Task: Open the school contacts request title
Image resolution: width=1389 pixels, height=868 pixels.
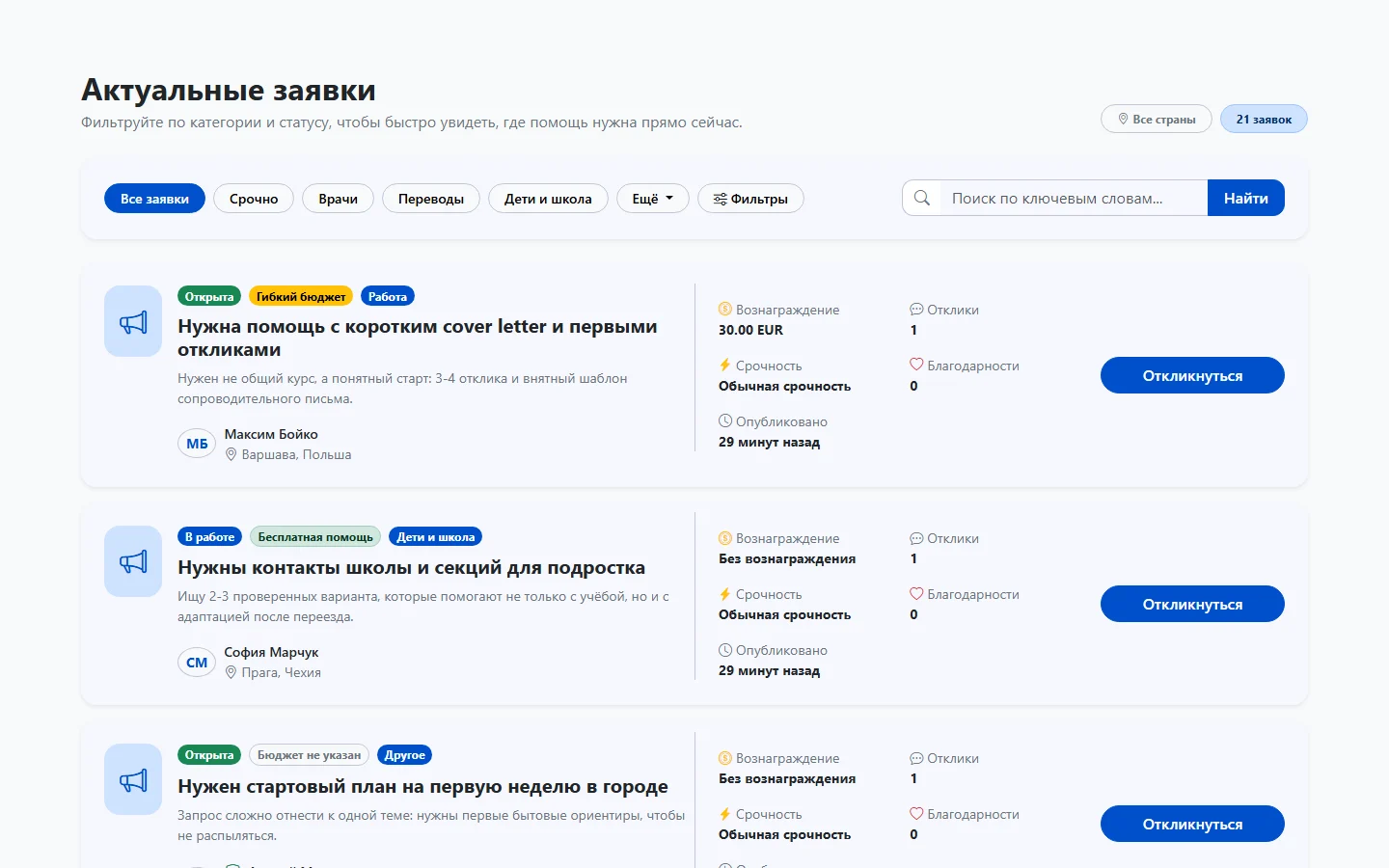Action: tap(411, 567)
